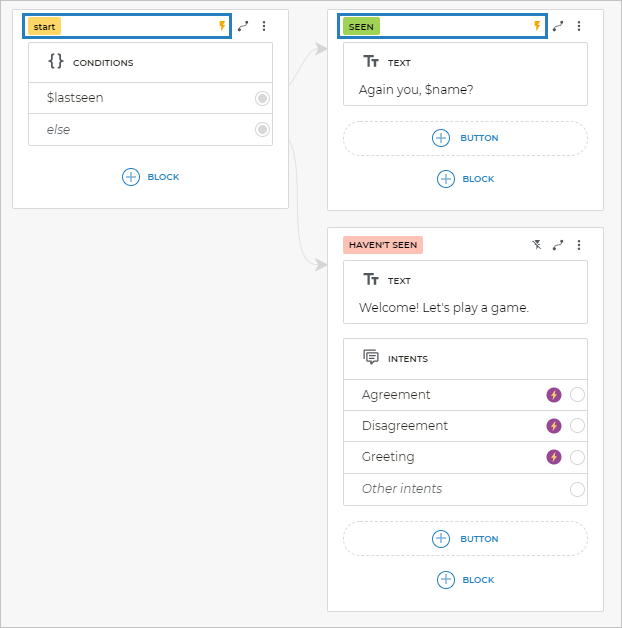Open the three-dot menu of SEEN node
This screenshot has width=622, height=628.
(578, 26)
